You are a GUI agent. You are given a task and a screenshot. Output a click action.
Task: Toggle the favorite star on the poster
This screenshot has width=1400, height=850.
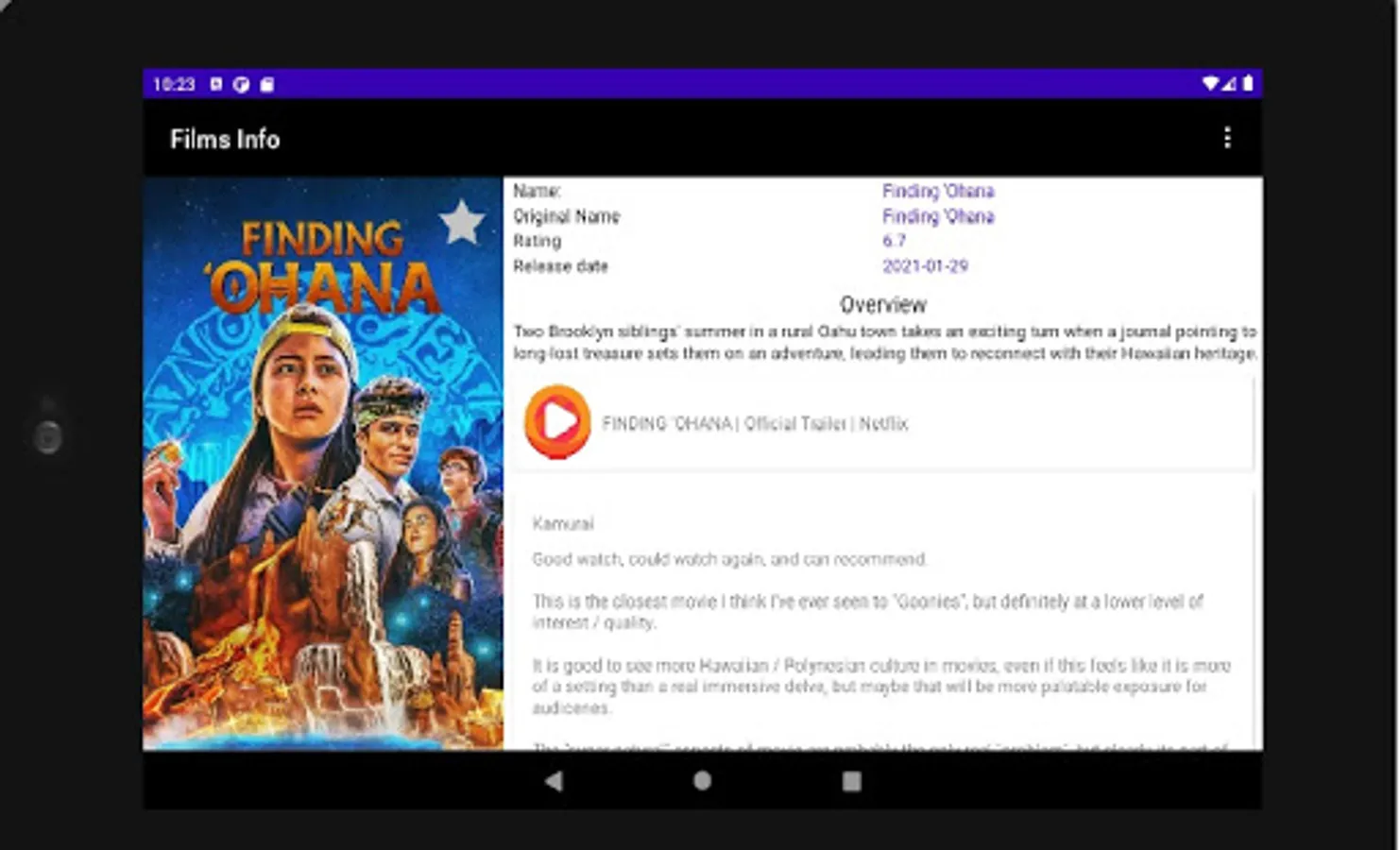[x=462, y=223]
